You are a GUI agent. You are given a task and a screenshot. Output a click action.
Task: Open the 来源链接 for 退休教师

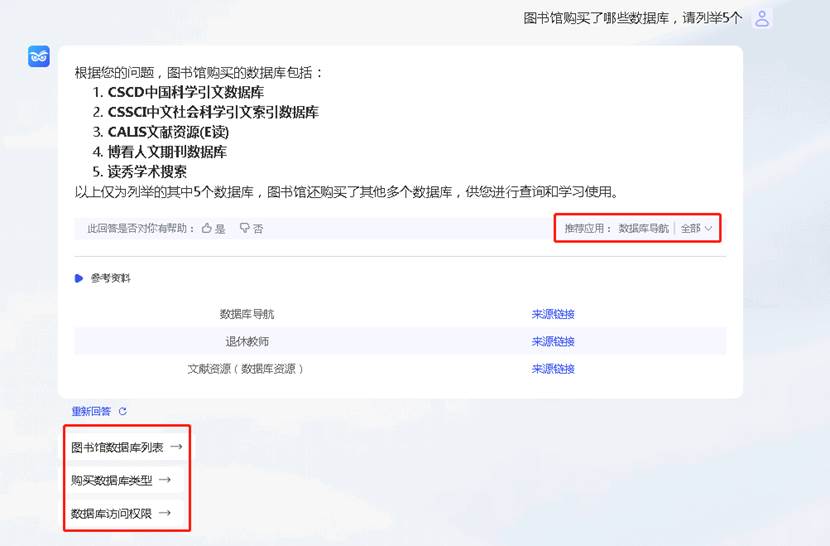point(553,342)
